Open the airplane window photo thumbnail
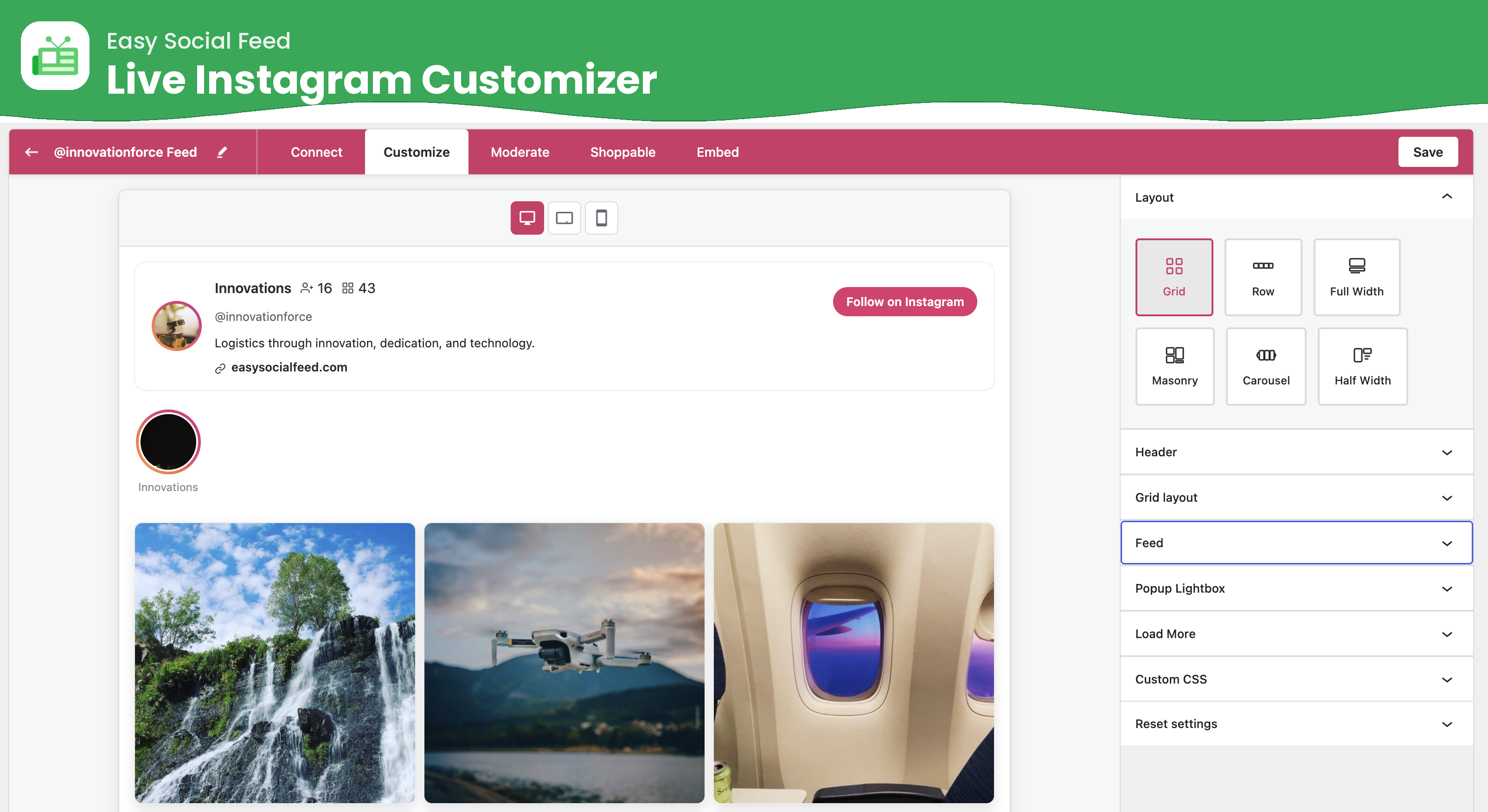The image size is (1488, 812). tap(854, 663)
